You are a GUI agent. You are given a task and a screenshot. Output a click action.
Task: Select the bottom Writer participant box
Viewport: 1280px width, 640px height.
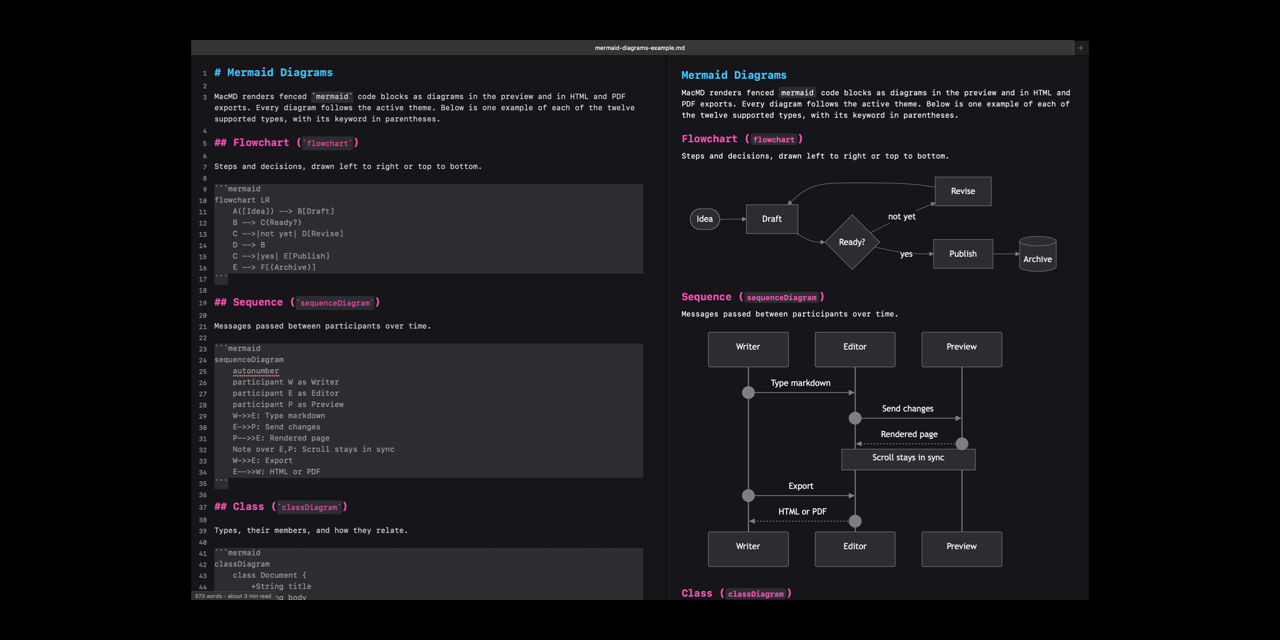coord(748,548)
